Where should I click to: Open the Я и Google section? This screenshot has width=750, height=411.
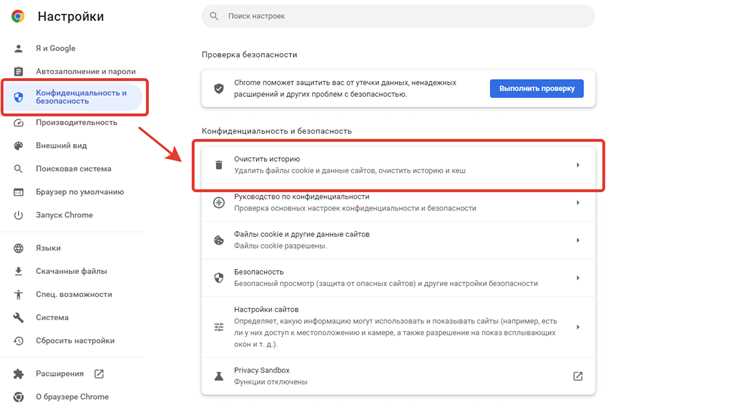pyautogui.click(x=55, y=48)
